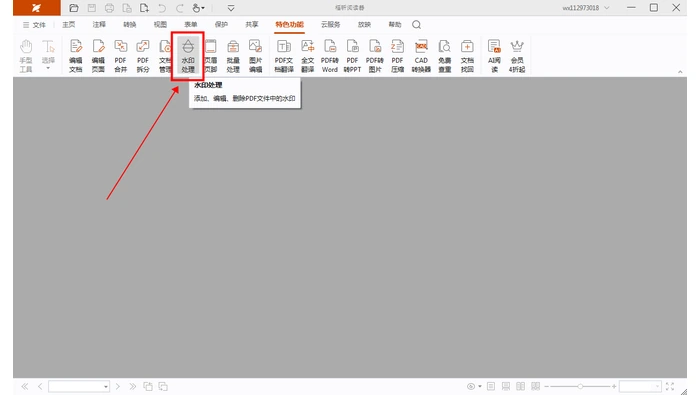Viewport: 700px width, 395px height.
Task: Open the 文件 file menu
Action: tap(34, 25)
